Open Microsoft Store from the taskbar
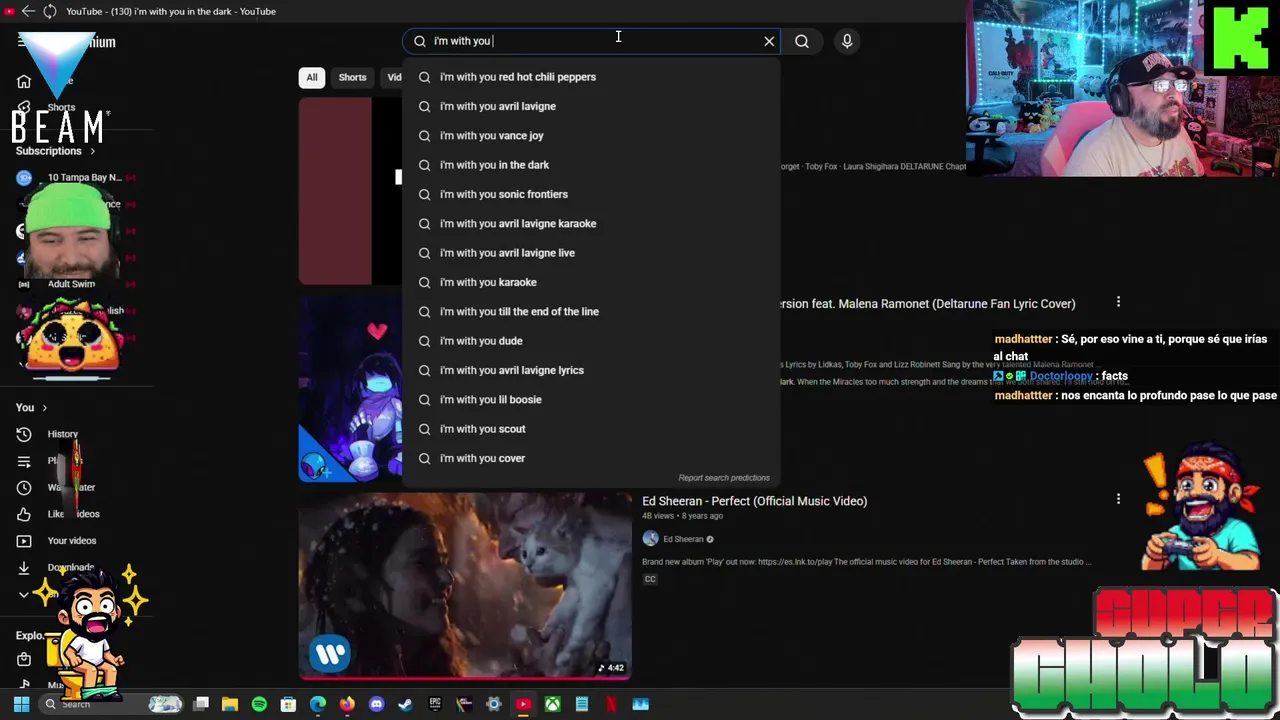 pyautogui.click(x=288, y=704)
